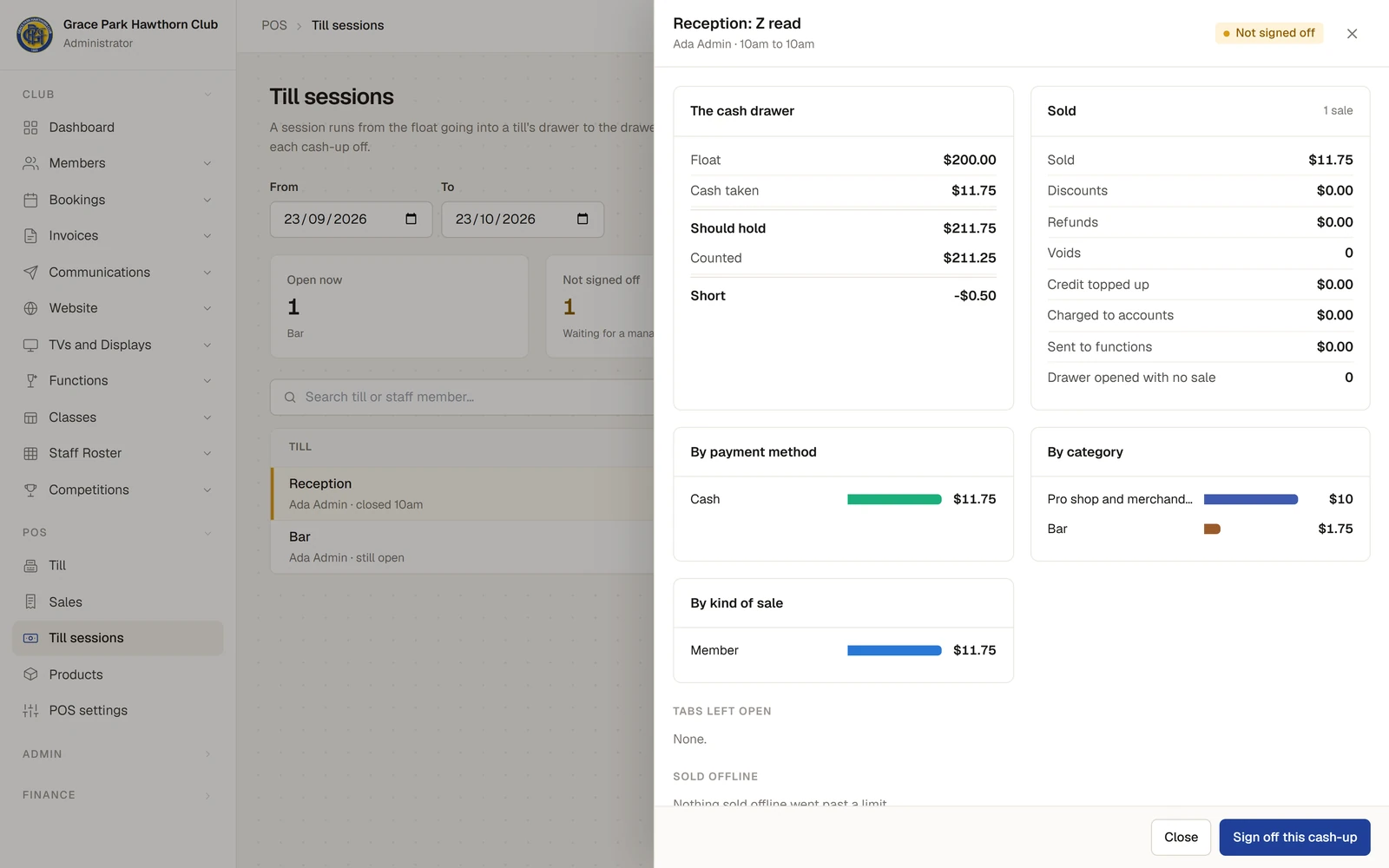Select the Website globe icon
The width and height of the screenshot is (1389, 868).
(x=30, y=308)
